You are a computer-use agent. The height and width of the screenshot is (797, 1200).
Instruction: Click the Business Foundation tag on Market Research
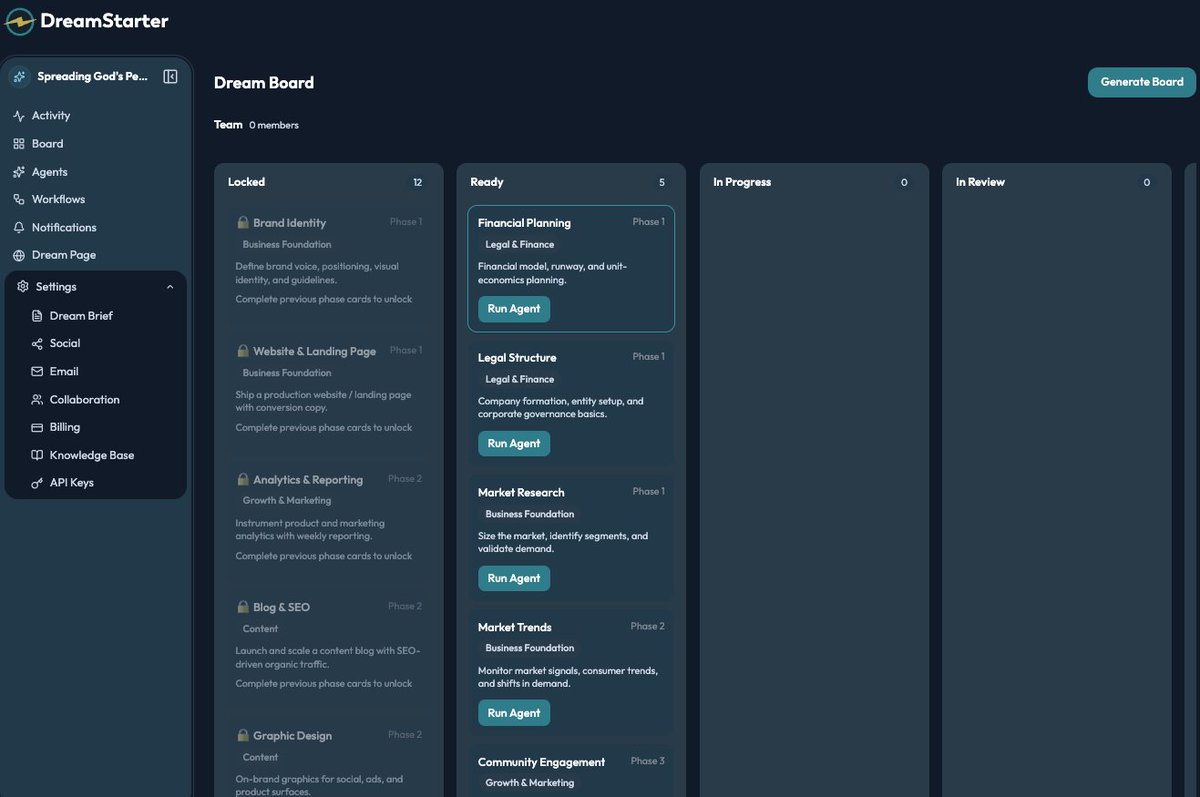coord(530,514)
